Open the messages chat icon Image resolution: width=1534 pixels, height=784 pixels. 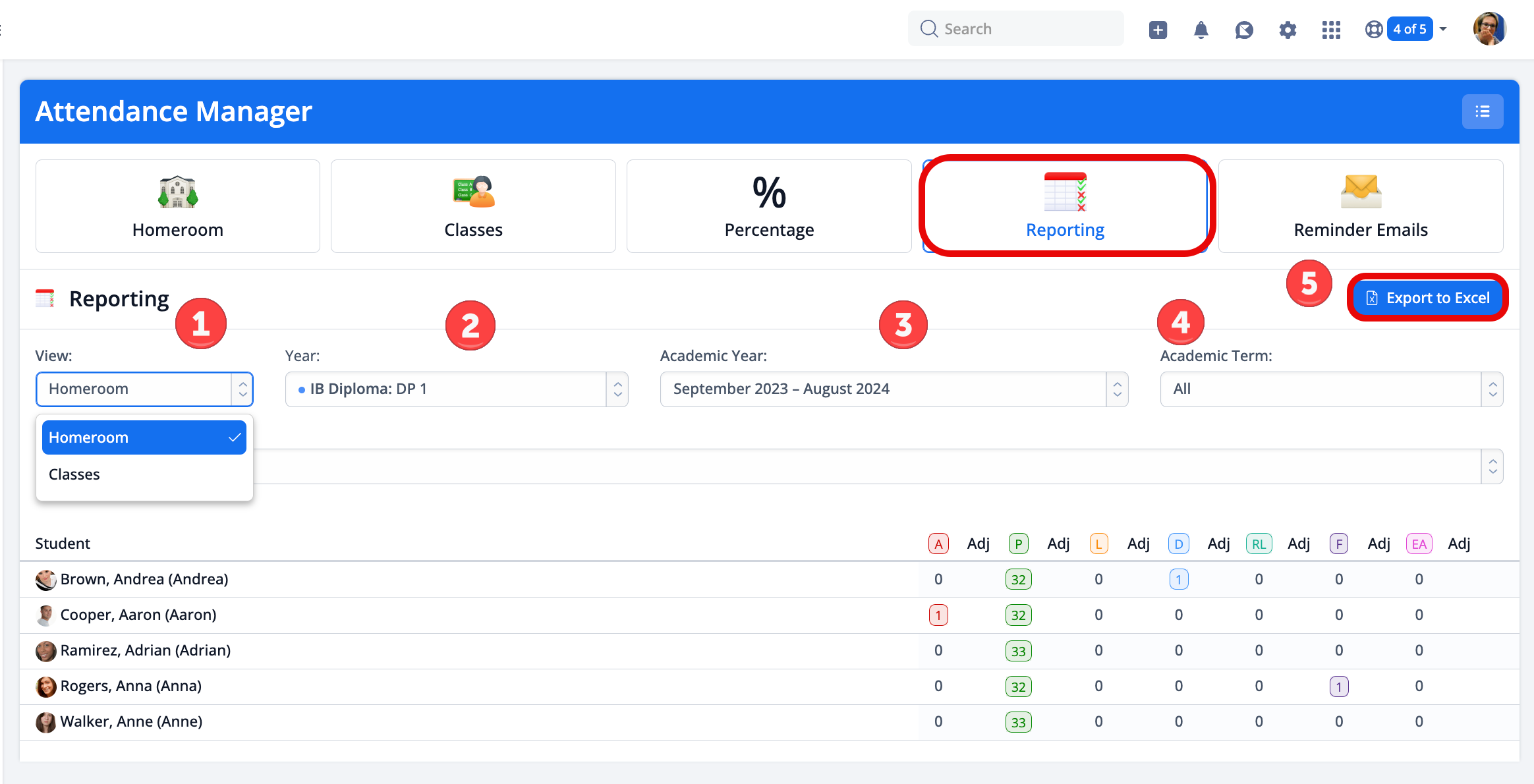point(1243,30)
